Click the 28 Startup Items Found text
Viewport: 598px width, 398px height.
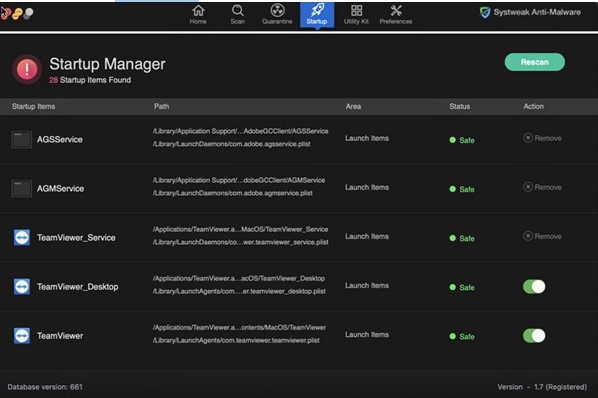click(90, 80)
